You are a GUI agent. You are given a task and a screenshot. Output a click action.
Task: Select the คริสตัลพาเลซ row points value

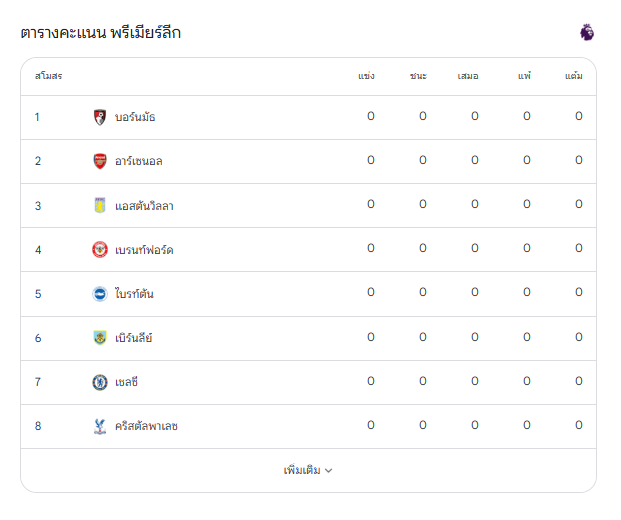pyautogui.click(x=579, y=425)
